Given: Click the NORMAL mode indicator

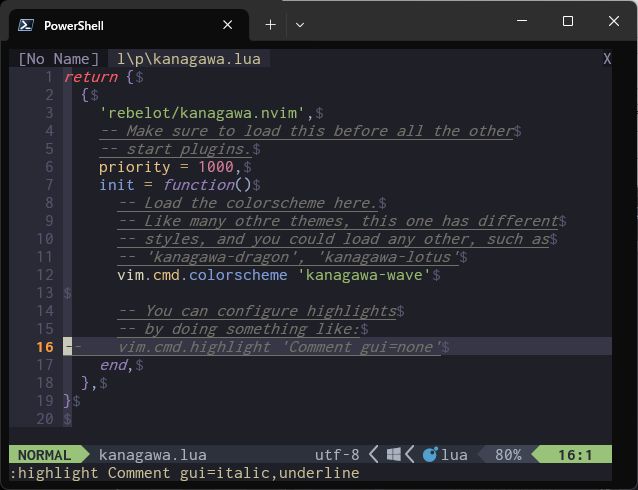Looking at the screenshot, I should (45, 455).
